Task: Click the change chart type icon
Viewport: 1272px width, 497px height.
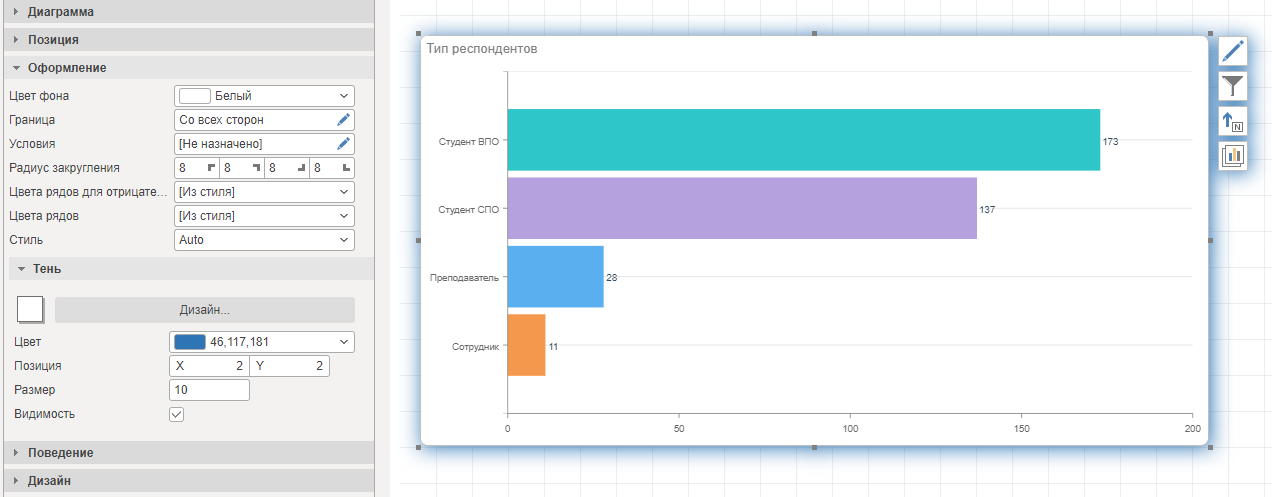Action: pyautogui.click(x=1233, y=156)
